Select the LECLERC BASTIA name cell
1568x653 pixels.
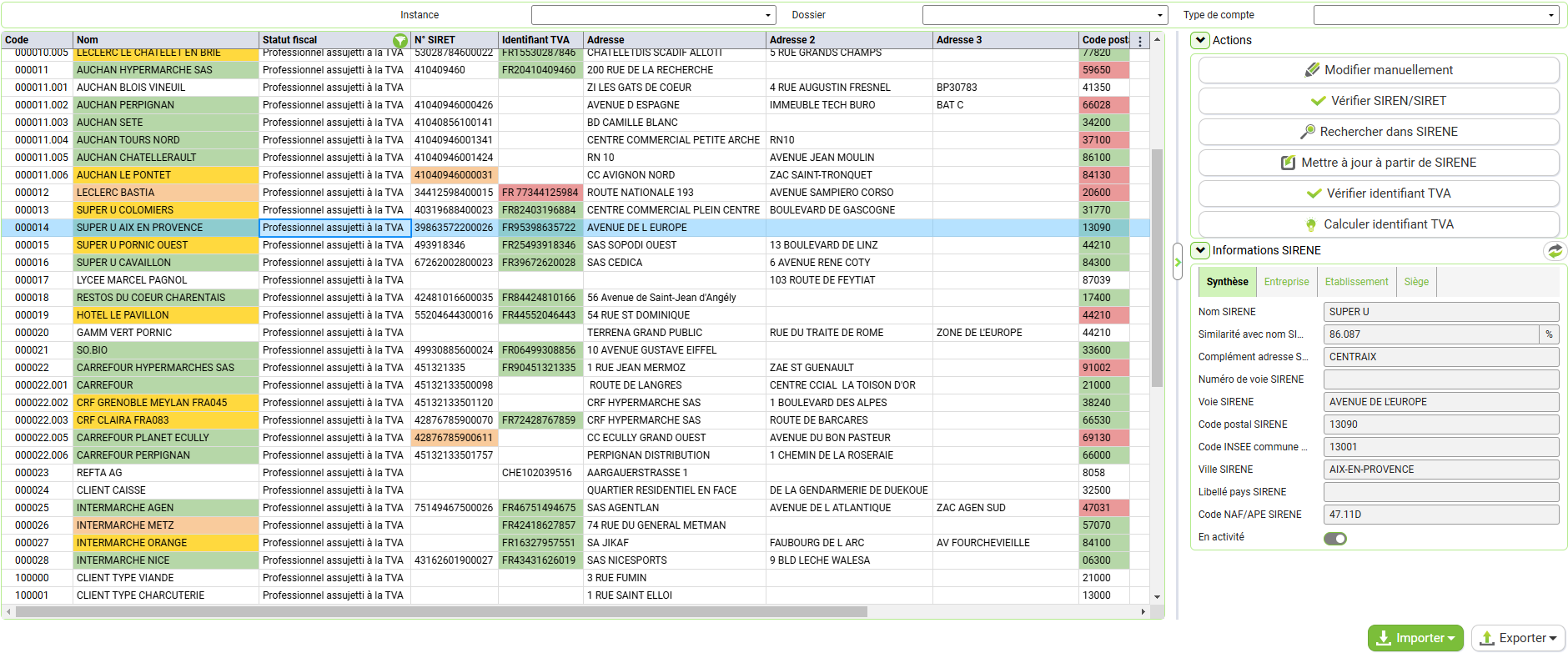166,193
